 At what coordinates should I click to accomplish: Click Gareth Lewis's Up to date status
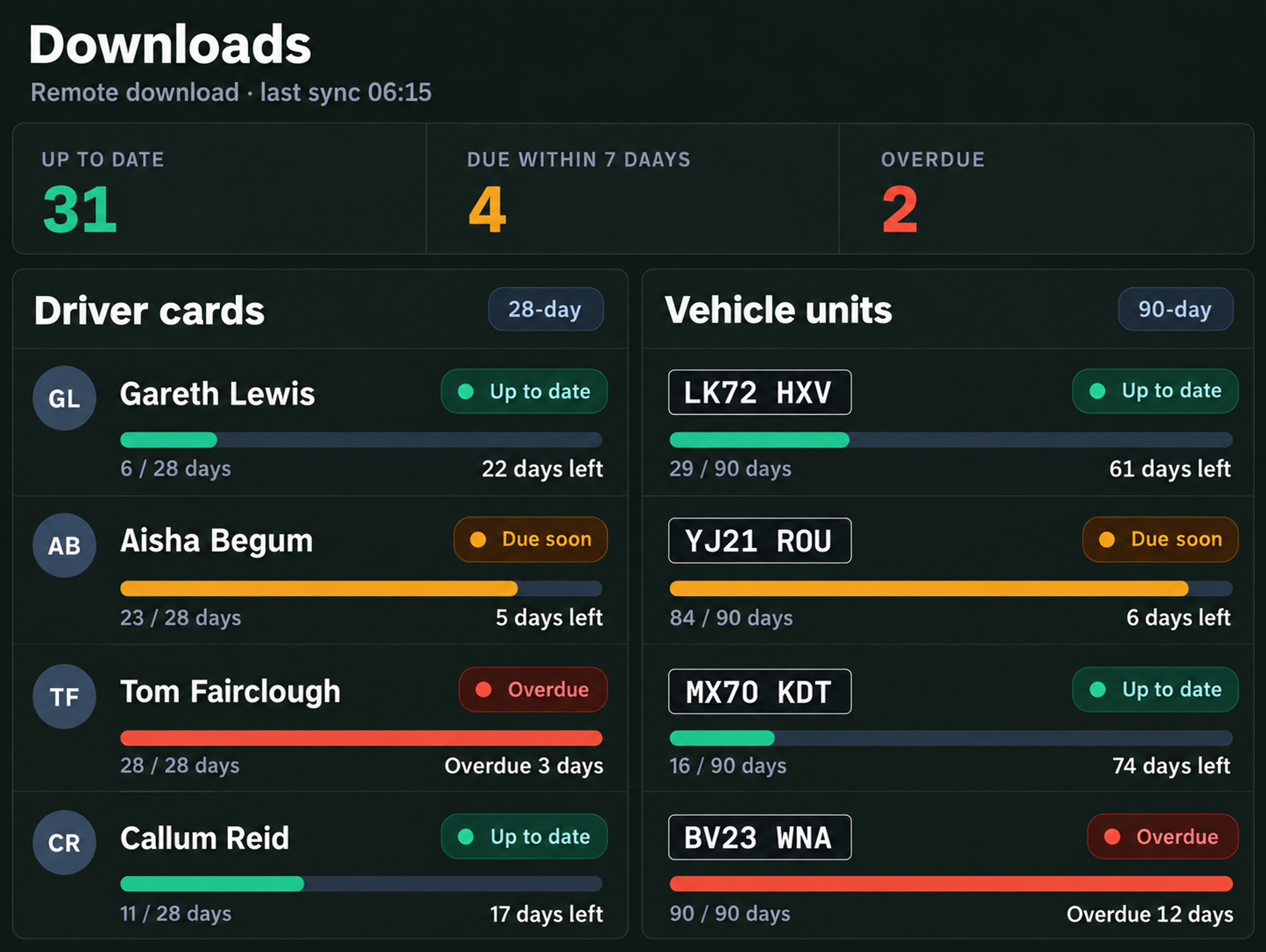[x=524, y=391]
